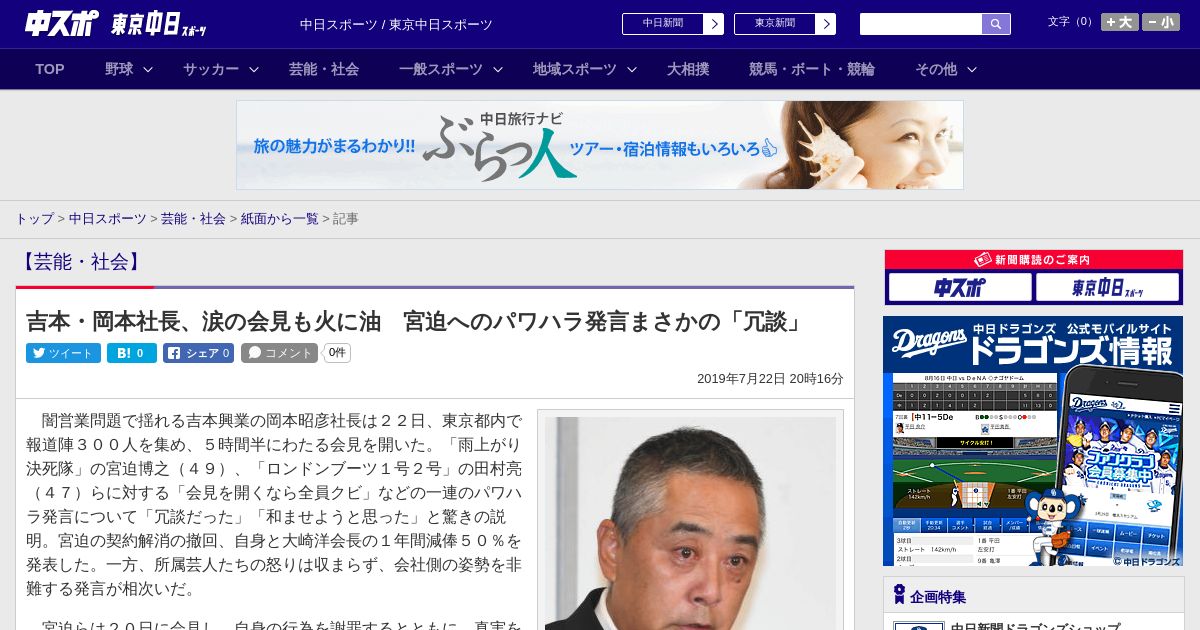1200x630 pixels.
Task: Click the 新聞購読のご案内 header banner
Action: pyautogui.click(x=1034, y=259)
